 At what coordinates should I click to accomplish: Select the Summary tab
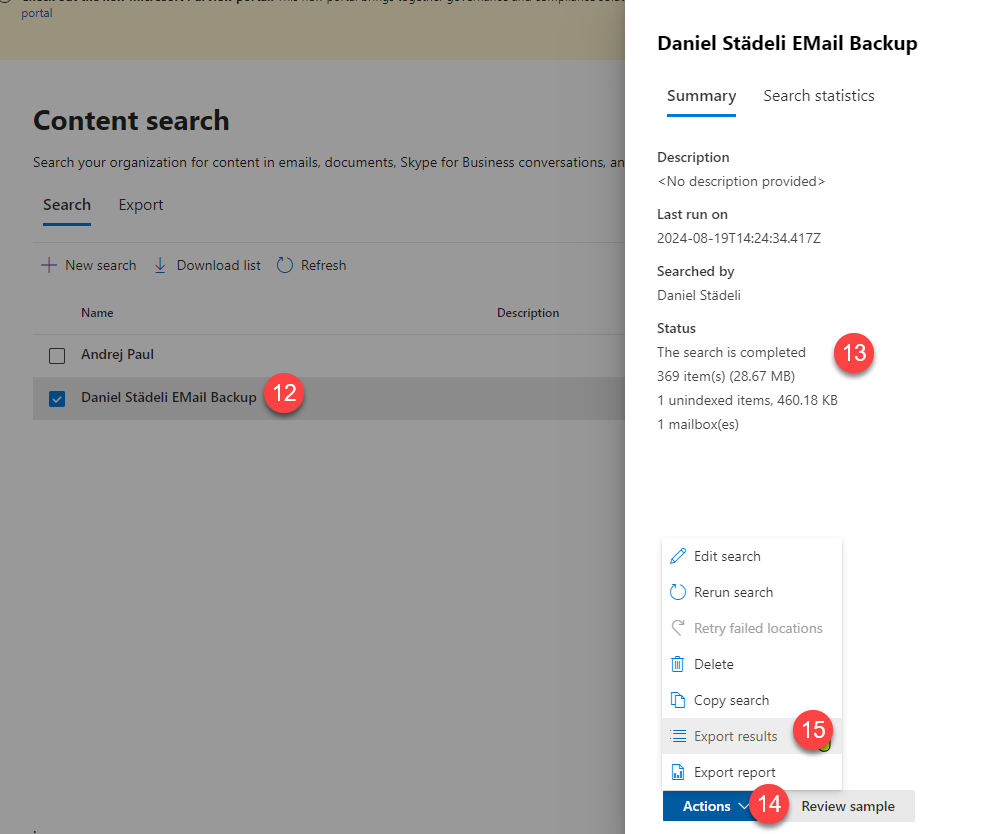(x=701, y=96)
